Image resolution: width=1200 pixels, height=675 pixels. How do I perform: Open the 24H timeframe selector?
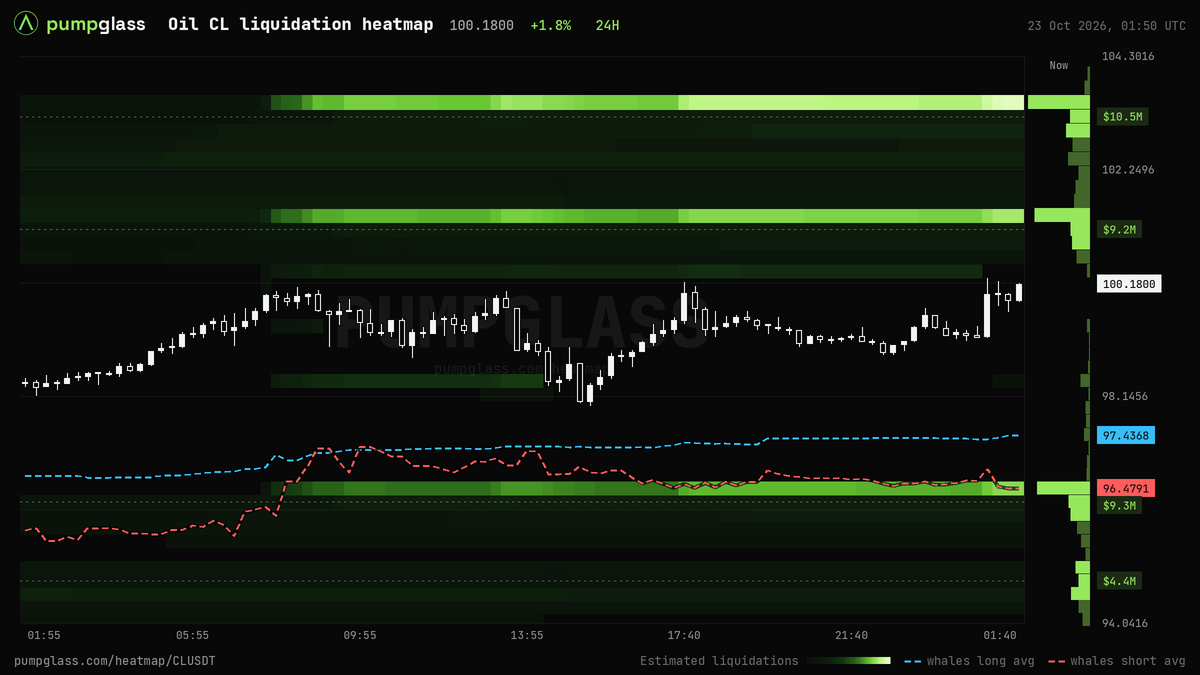[x=607, y=25]
